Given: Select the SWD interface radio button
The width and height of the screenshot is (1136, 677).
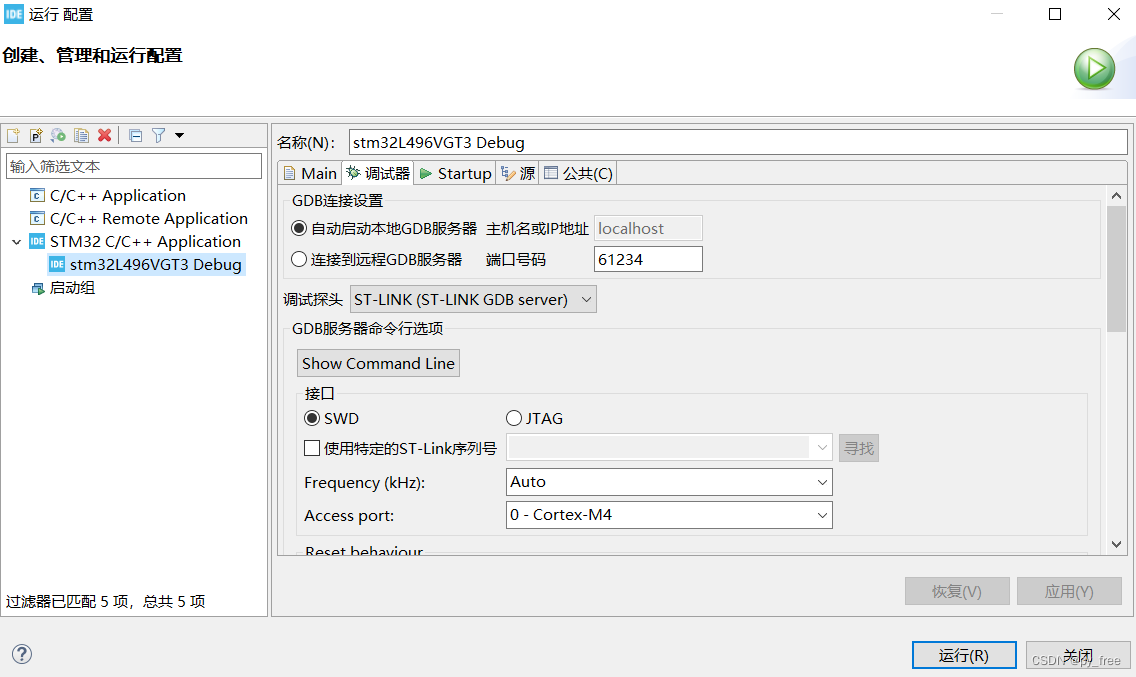Looking at the screenshot, I should click(x=312, y=418).
